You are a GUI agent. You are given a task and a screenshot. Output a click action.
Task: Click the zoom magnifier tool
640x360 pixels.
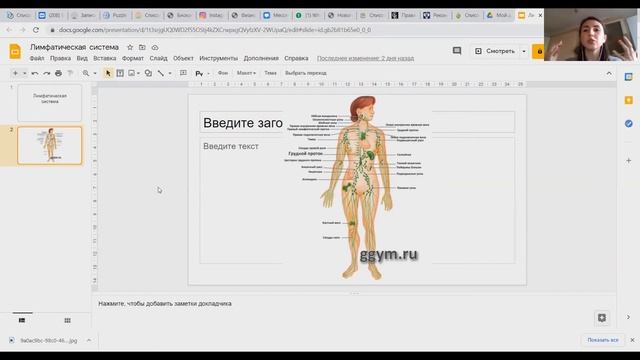(86, 73)
